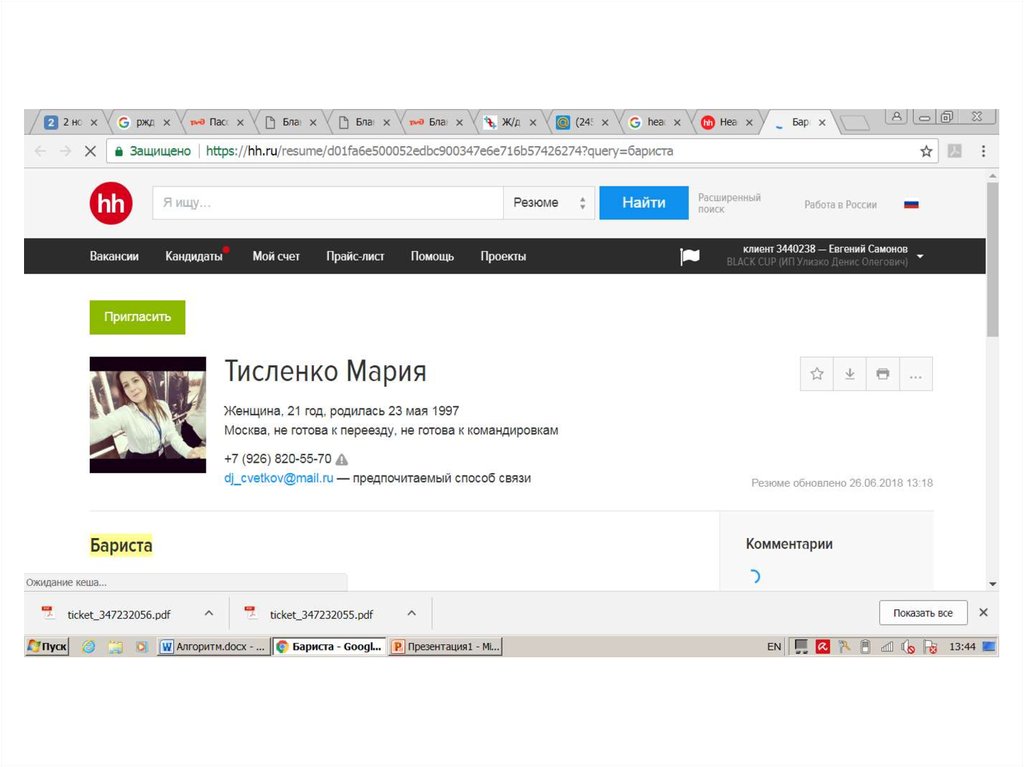Expand options for ticket_347232056.pdf download

point(209,614)
